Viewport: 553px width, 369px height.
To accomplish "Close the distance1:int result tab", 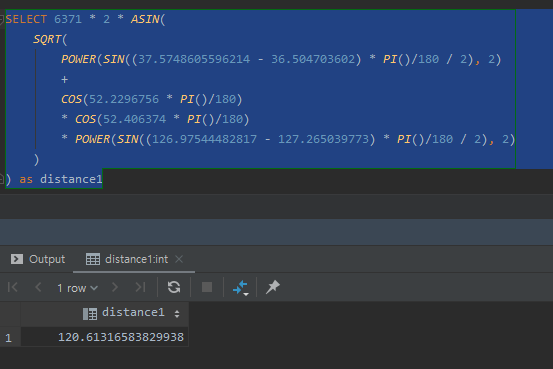I will pyautogui.click(x=179, y=259).
